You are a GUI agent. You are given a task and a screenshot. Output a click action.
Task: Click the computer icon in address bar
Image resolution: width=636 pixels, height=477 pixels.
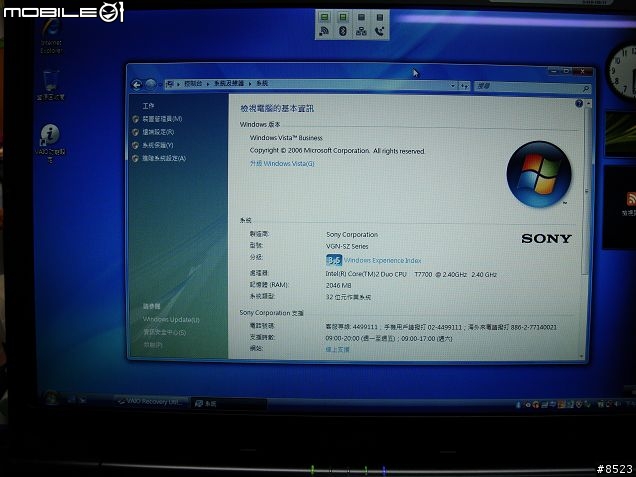[170, 84]
